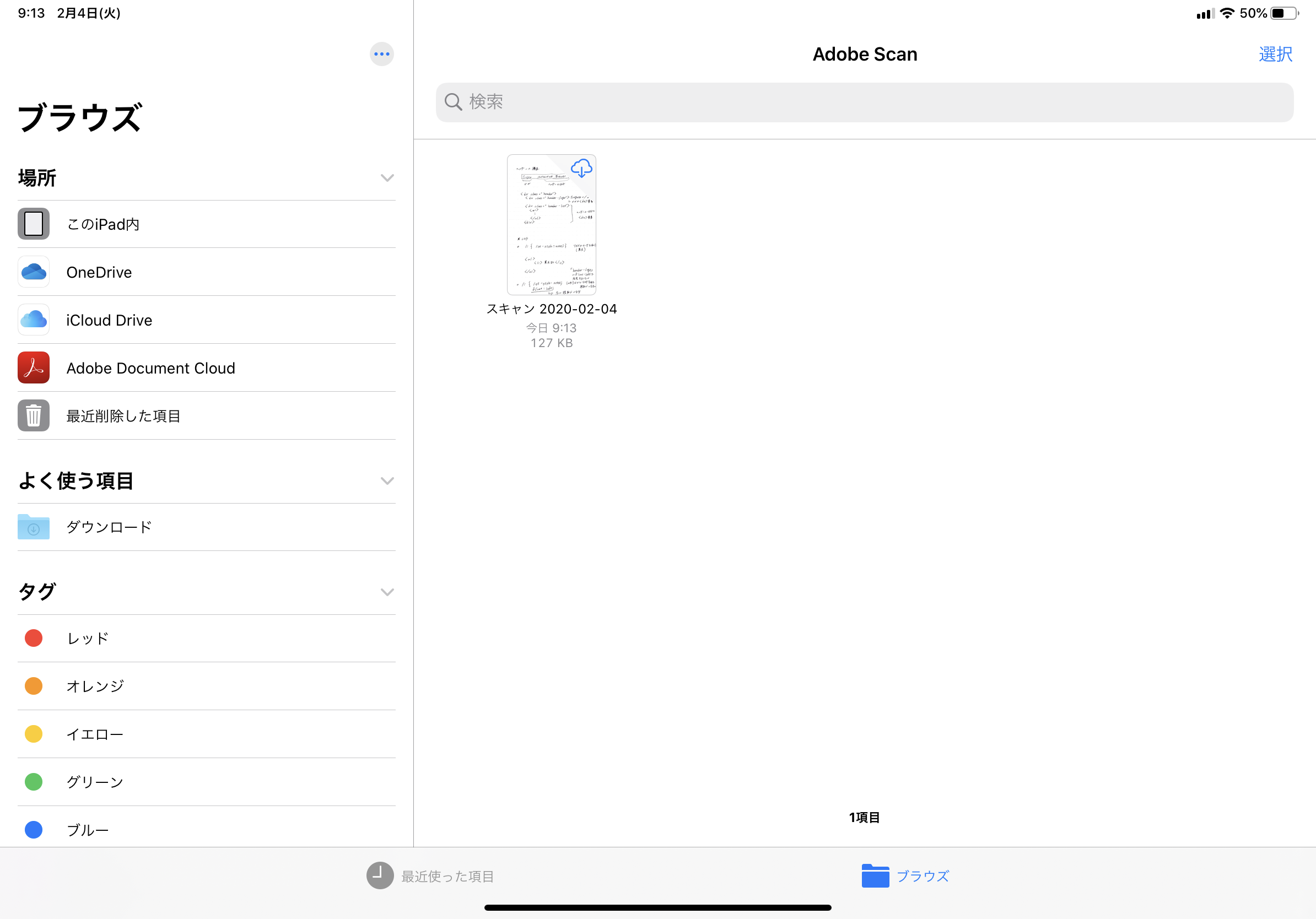Tap the ブルー tag label
This screenshot has height=919, width=1316.
pyautogui.click(x=88, y=830)
